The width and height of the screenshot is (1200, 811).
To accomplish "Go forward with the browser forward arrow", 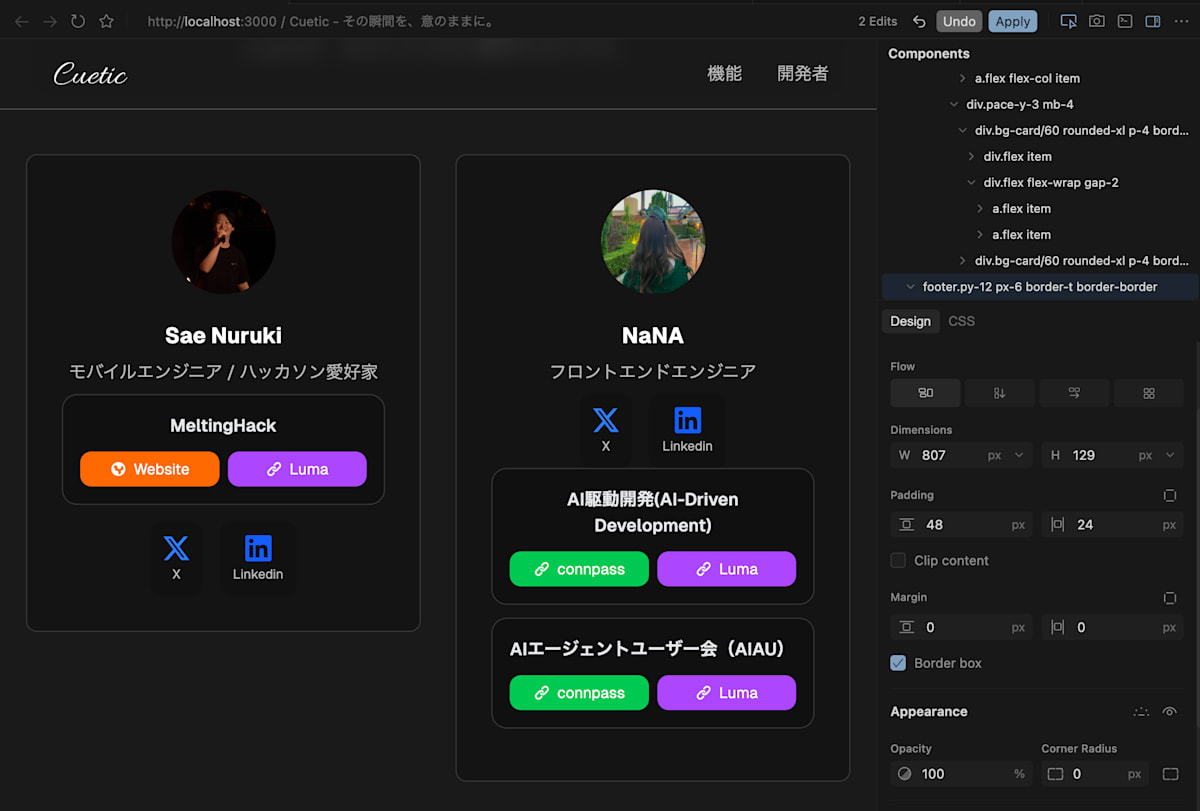I will [x=50, y=21].
